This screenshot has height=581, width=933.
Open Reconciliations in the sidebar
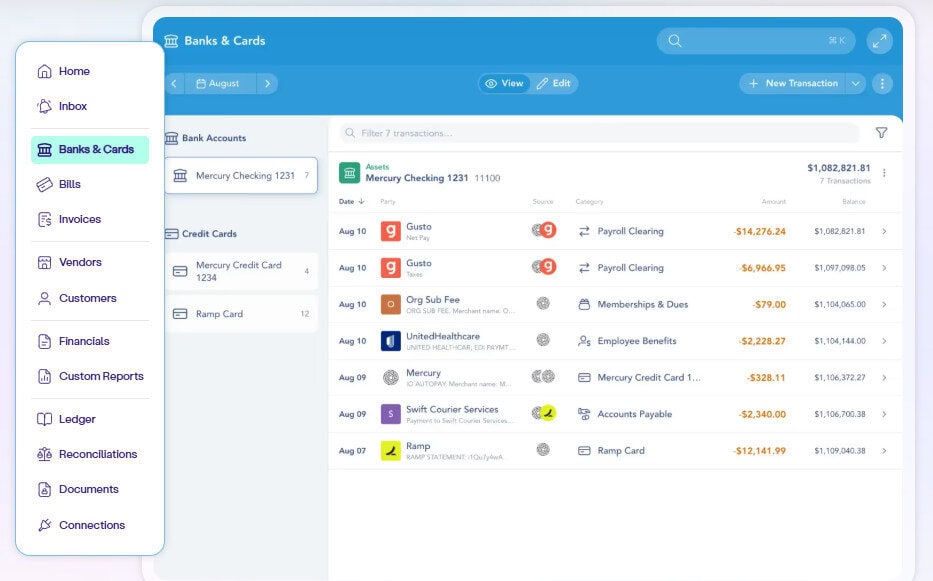pyautogui.click(x=97, y=454)
